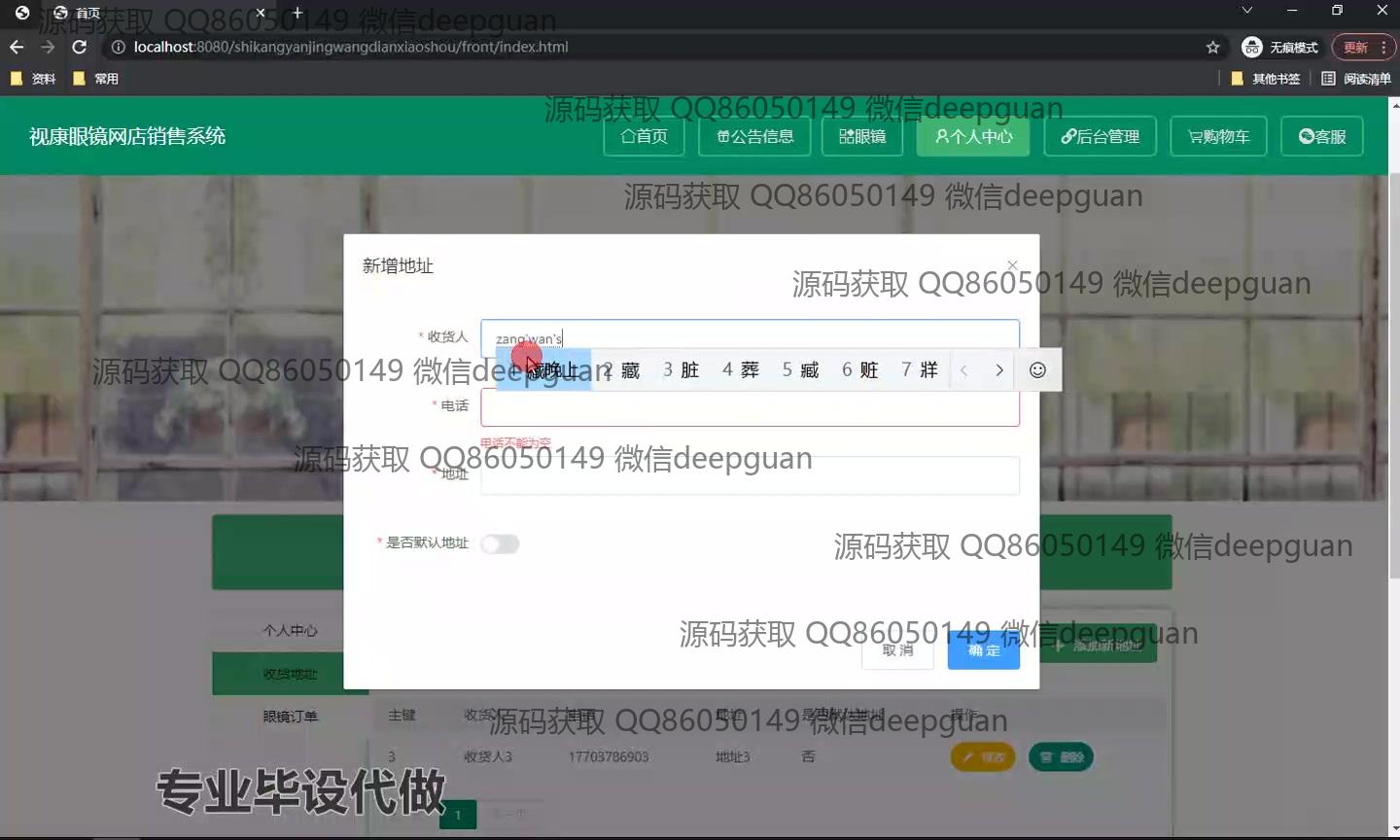
Task: Click the browser back arrow
Action: 17,47
